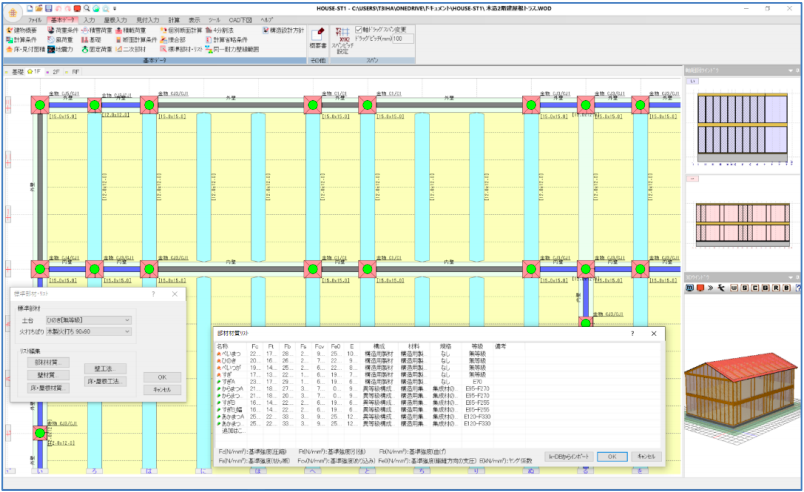Open 地震力 seismic force settings
Image resolution: width=804 pixels, height=492 pixels.
click(61, 49)
